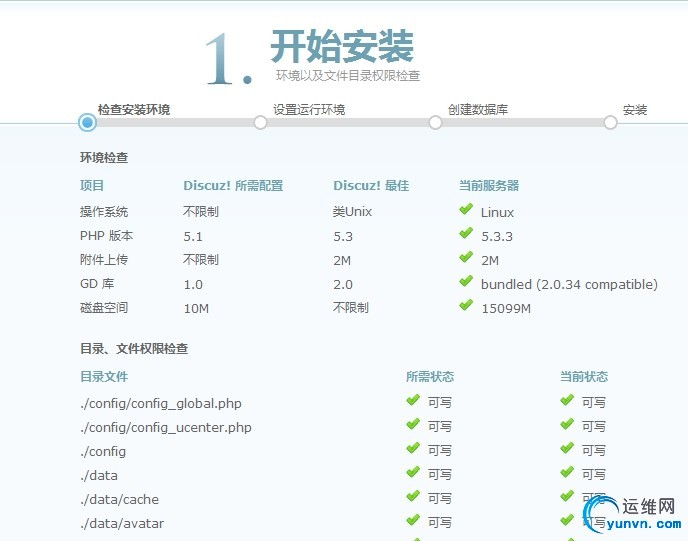Select the 安装 step circle
The image size is (688, 541).
pos(610,122)
